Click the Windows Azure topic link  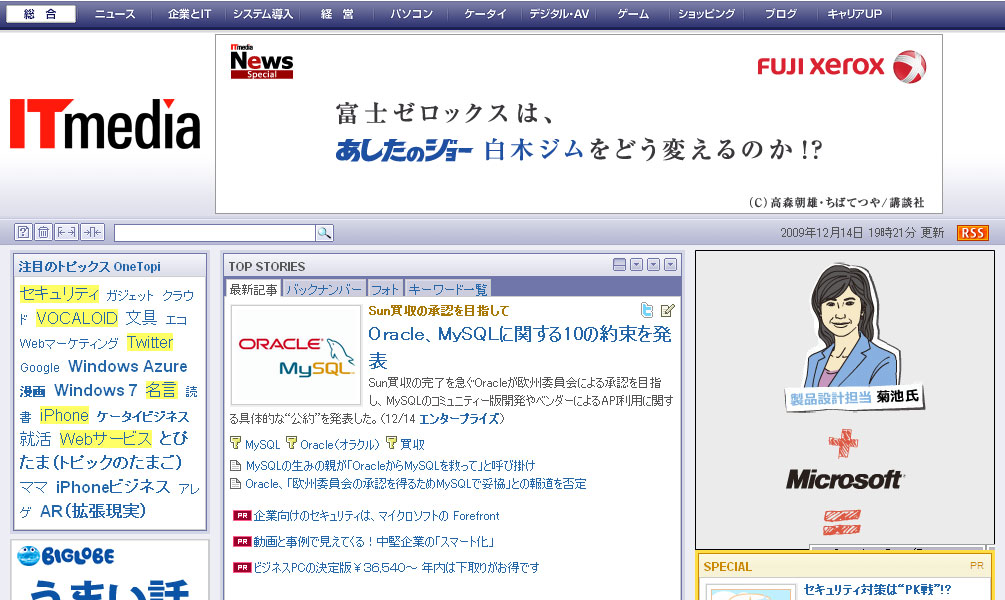(127, 366)
